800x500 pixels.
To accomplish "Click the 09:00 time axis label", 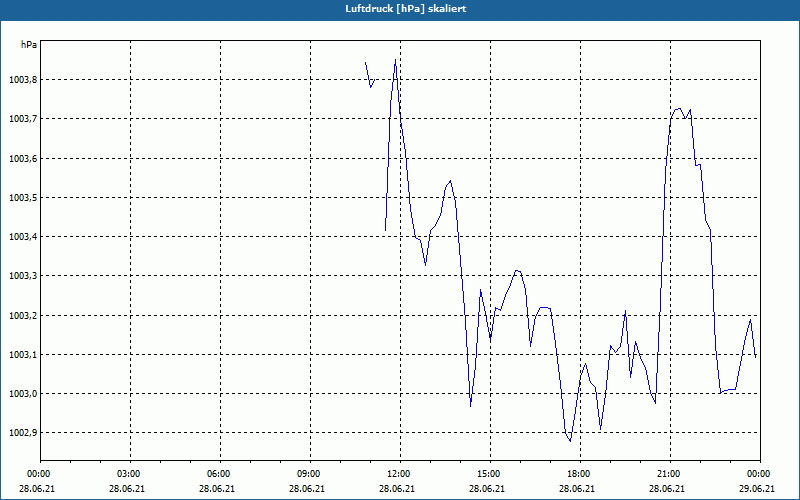I will pos(310,474).
